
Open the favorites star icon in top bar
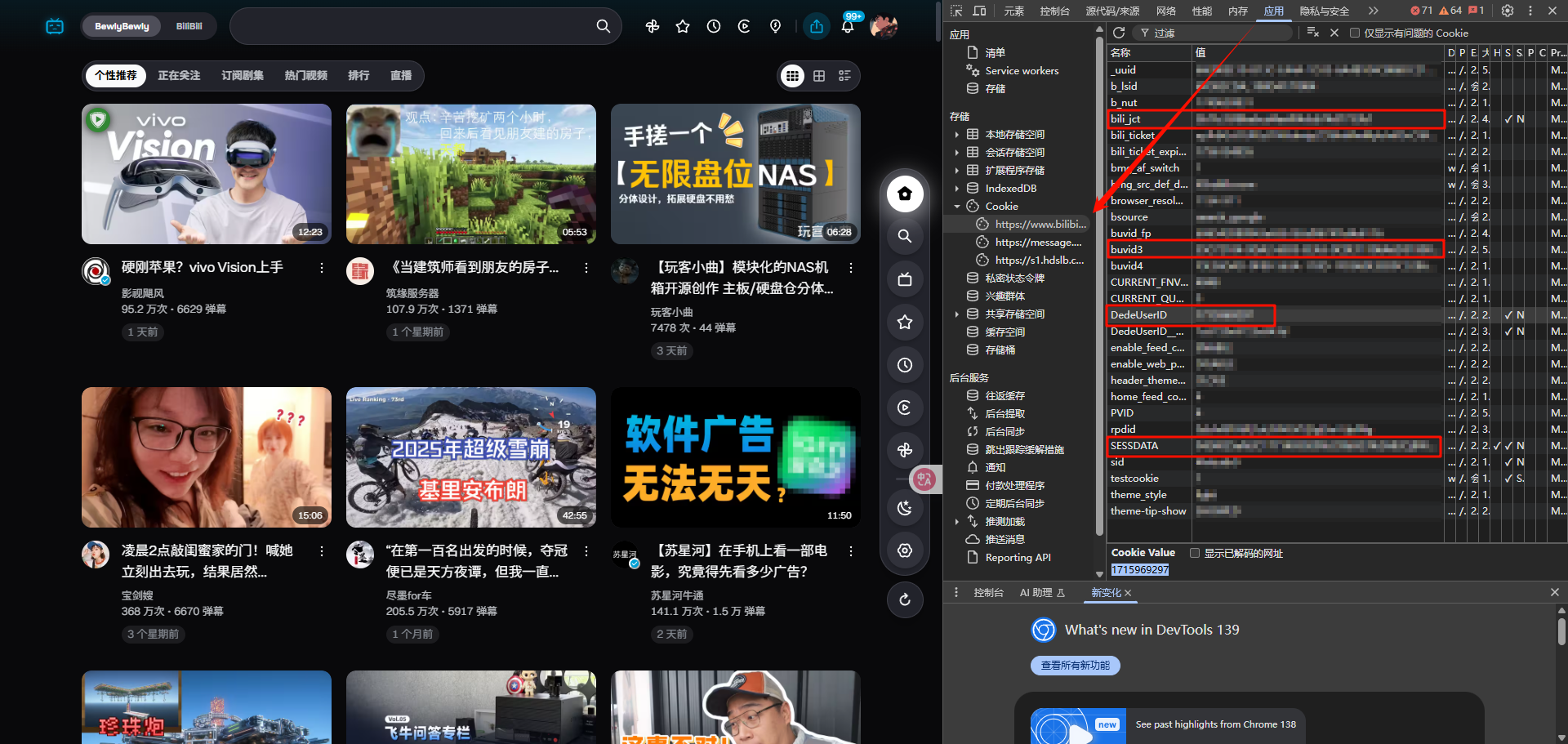pyautogui.click(x=683, y=26)
